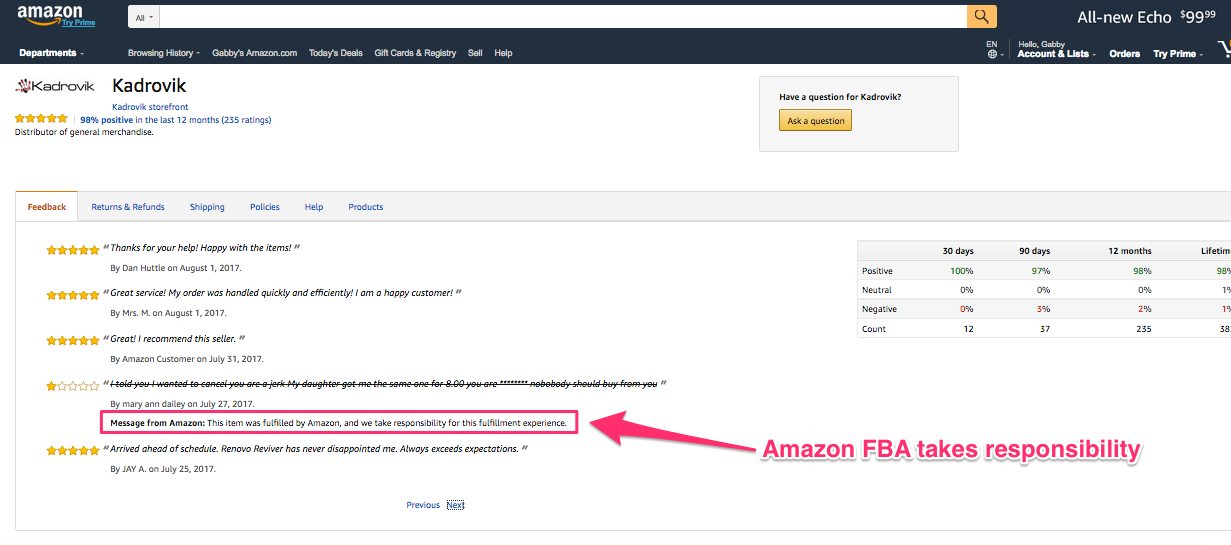Click the one-star rating on mary ann dailey's review

coord(73,385)
